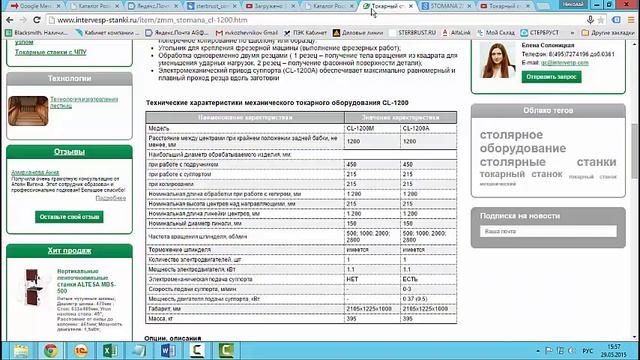This screenshot has width=640, height=360.
Task: Click the CL-1200A model column cell
Action: pyautogui.click(x=428, y=129)
